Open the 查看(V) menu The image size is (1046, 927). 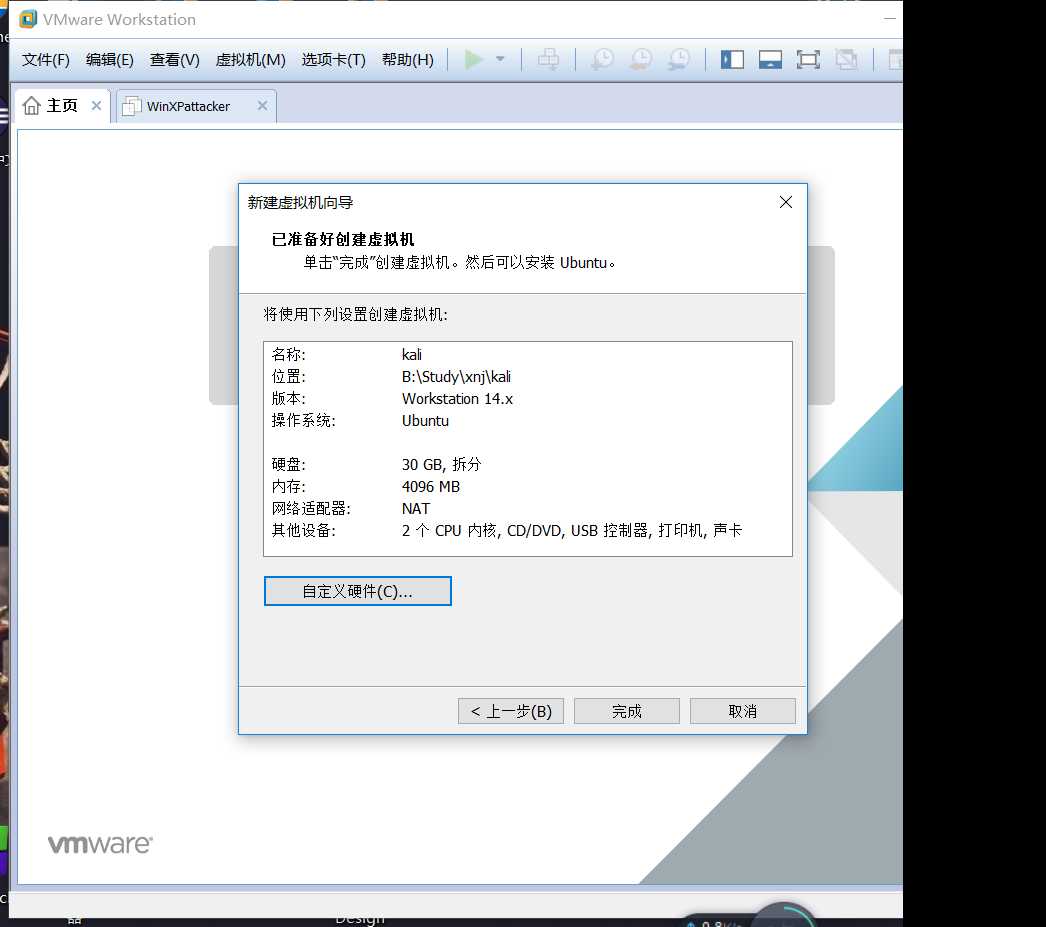pos(174,60)
